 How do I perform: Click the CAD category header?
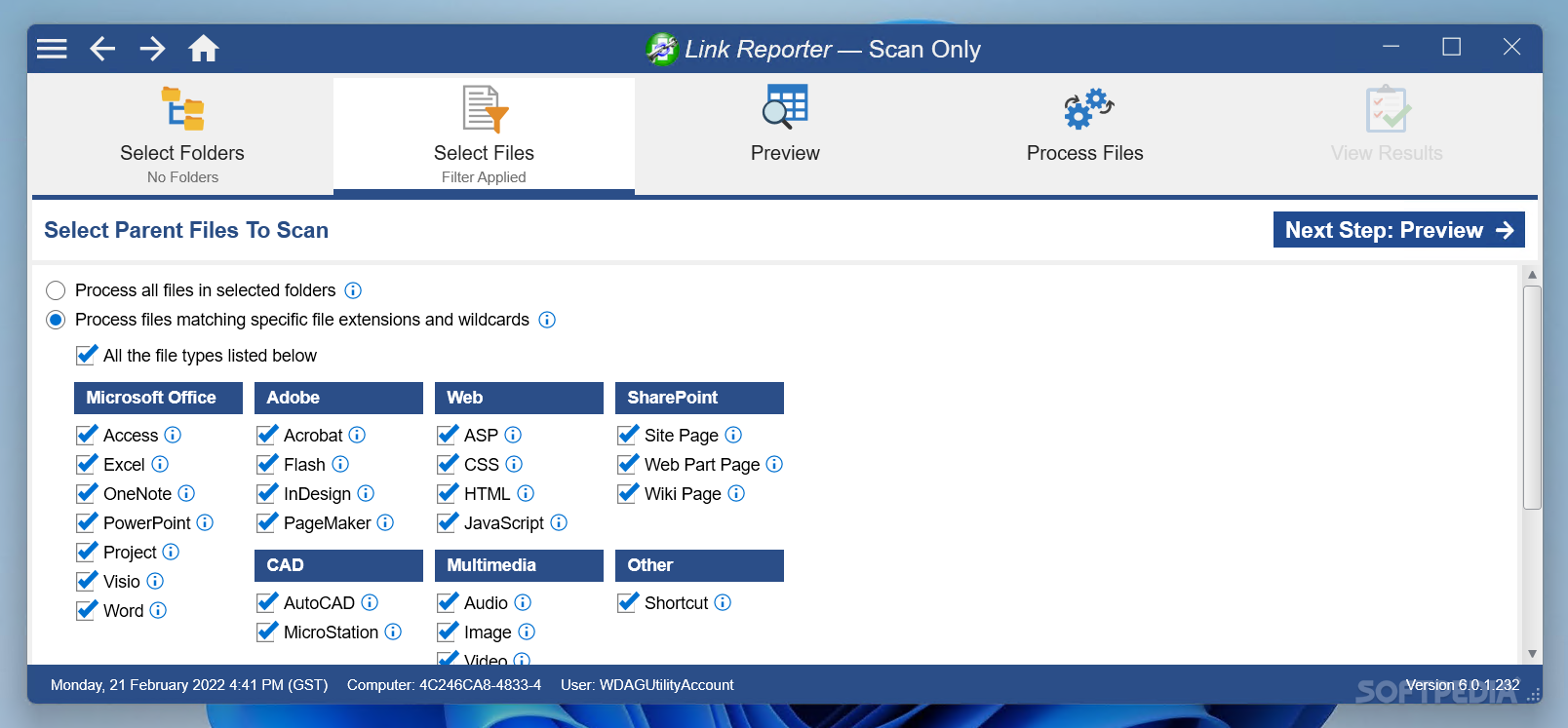[x=338, y=565]
